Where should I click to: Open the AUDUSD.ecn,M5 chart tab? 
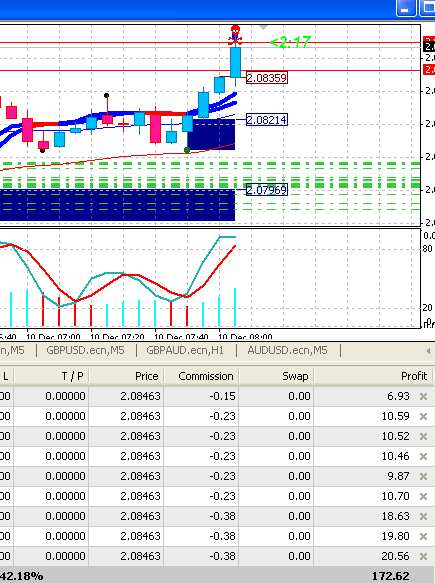pos(287,350)
